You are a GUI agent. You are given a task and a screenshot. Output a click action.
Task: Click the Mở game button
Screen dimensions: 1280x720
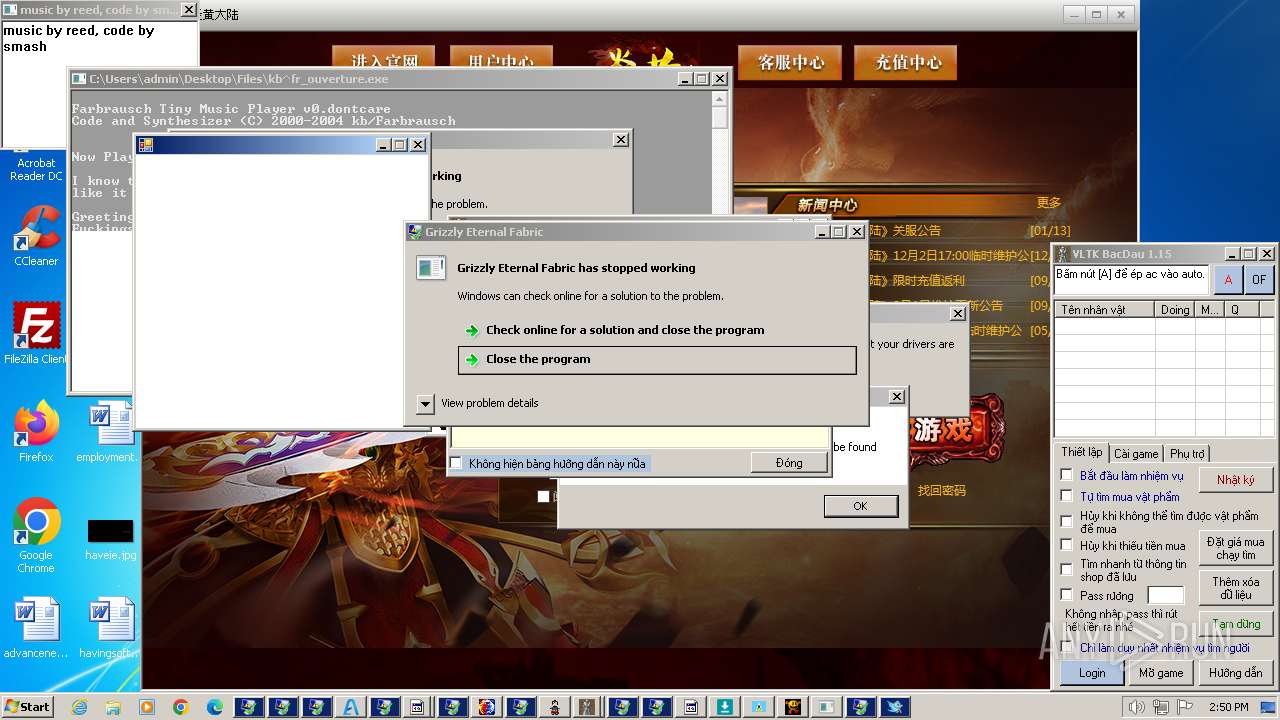point(1161,673)
